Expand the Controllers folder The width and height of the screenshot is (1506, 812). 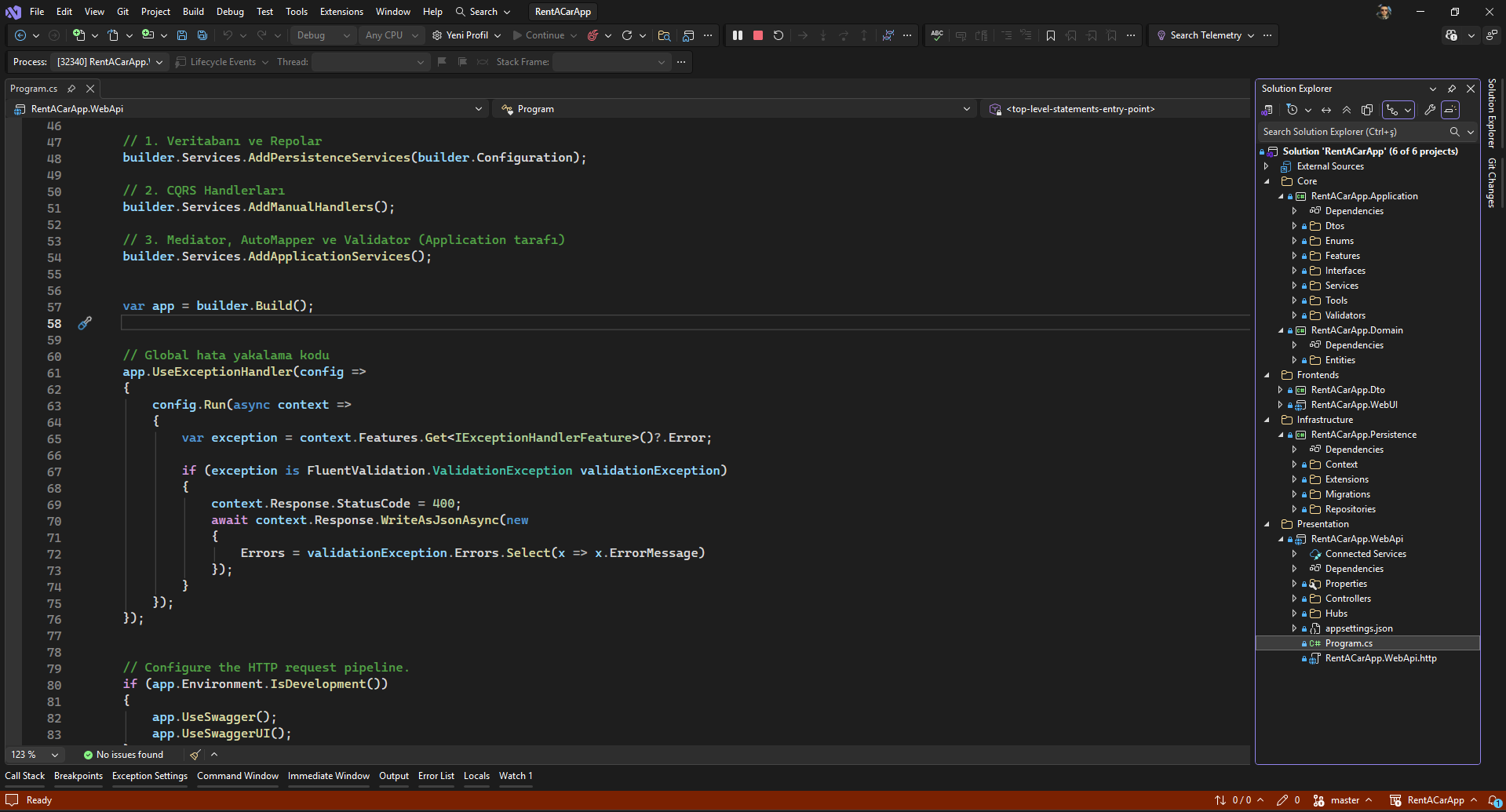click(x=1294, y=599)
